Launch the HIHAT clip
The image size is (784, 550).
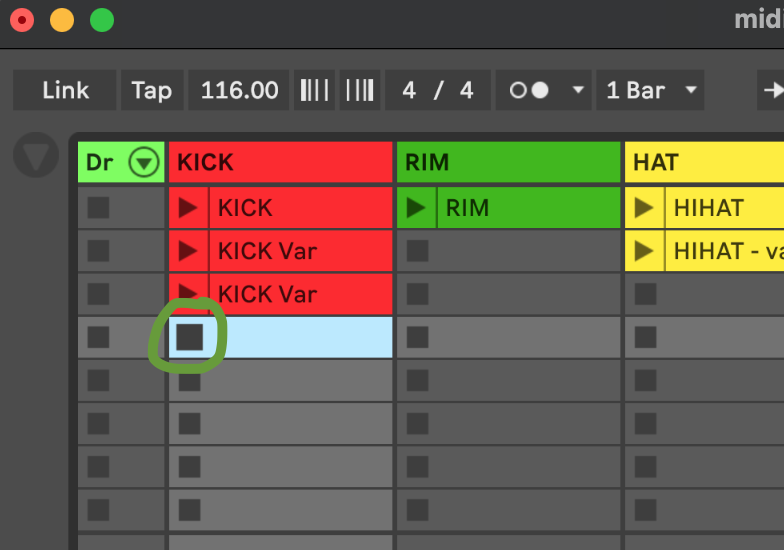(644, 208)
